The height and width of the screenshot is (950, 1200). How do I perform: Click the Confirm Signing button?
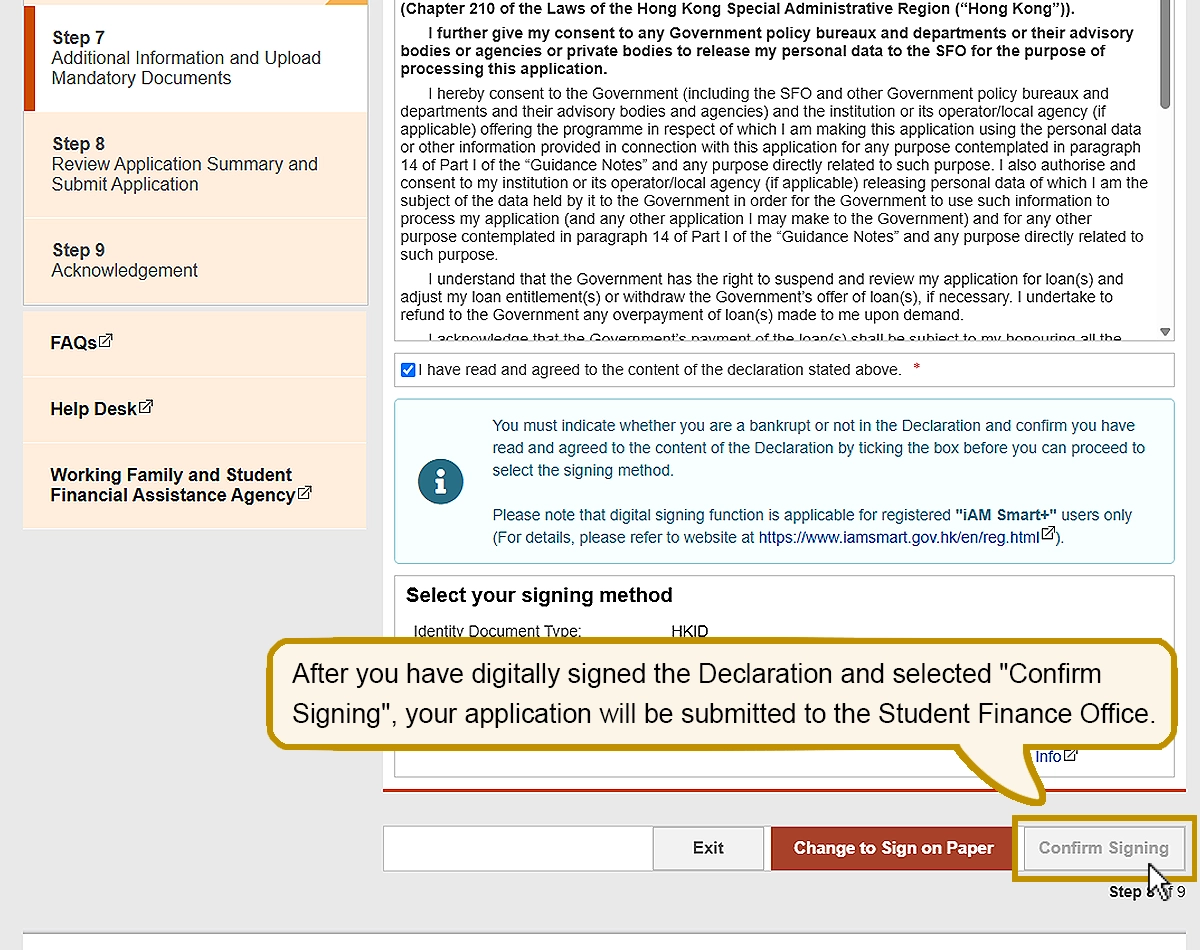[x=1103, y=848]
